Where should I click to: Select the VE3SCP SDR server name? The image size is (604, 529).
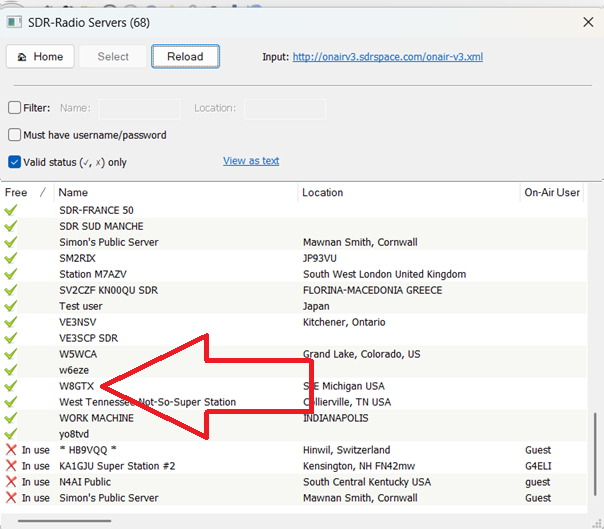89,338
